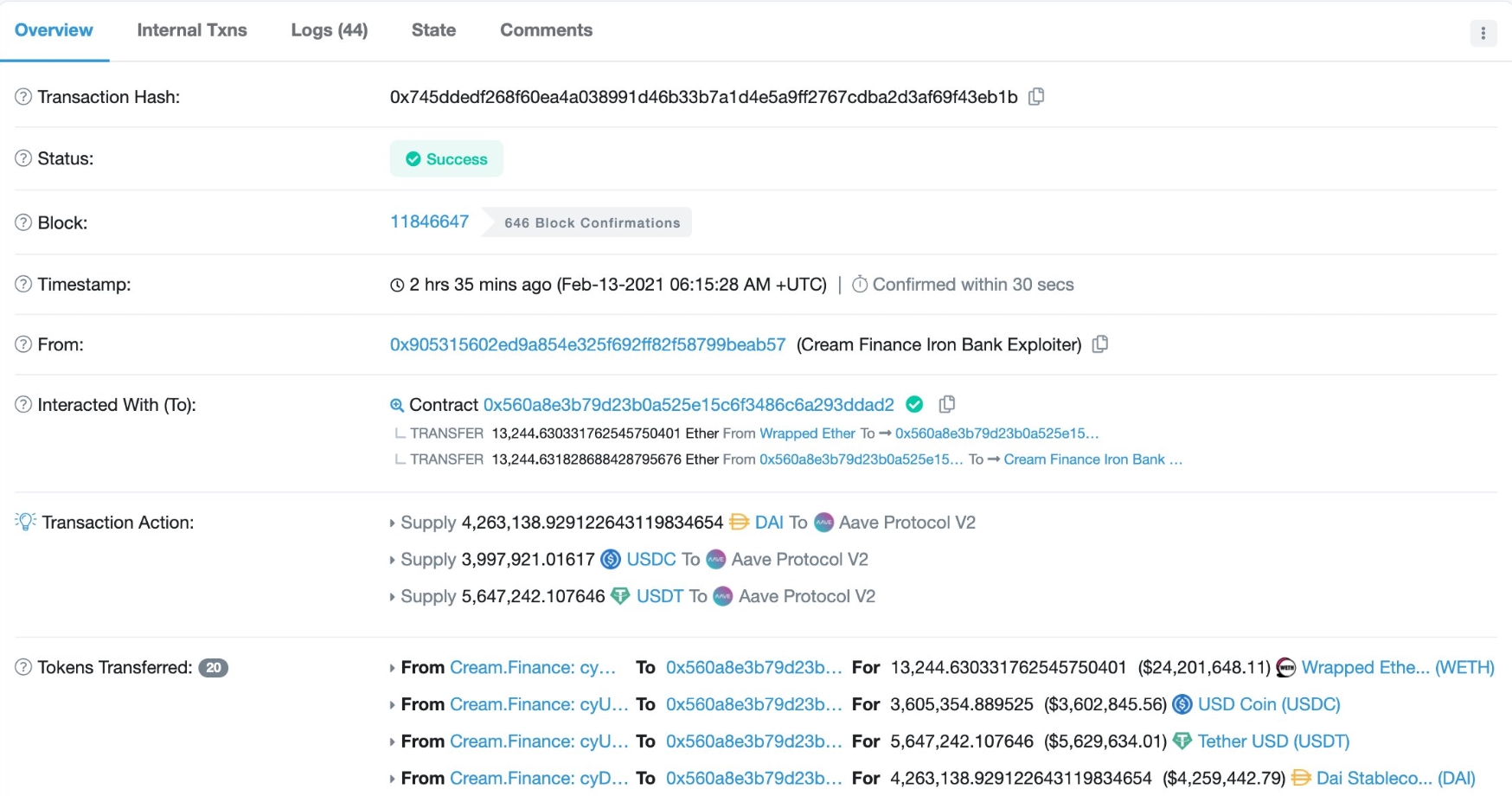Click the magnifier icon before Contract
This screenshot has width=1512, height=796.
pyautogui.click(x=397, y=405)
